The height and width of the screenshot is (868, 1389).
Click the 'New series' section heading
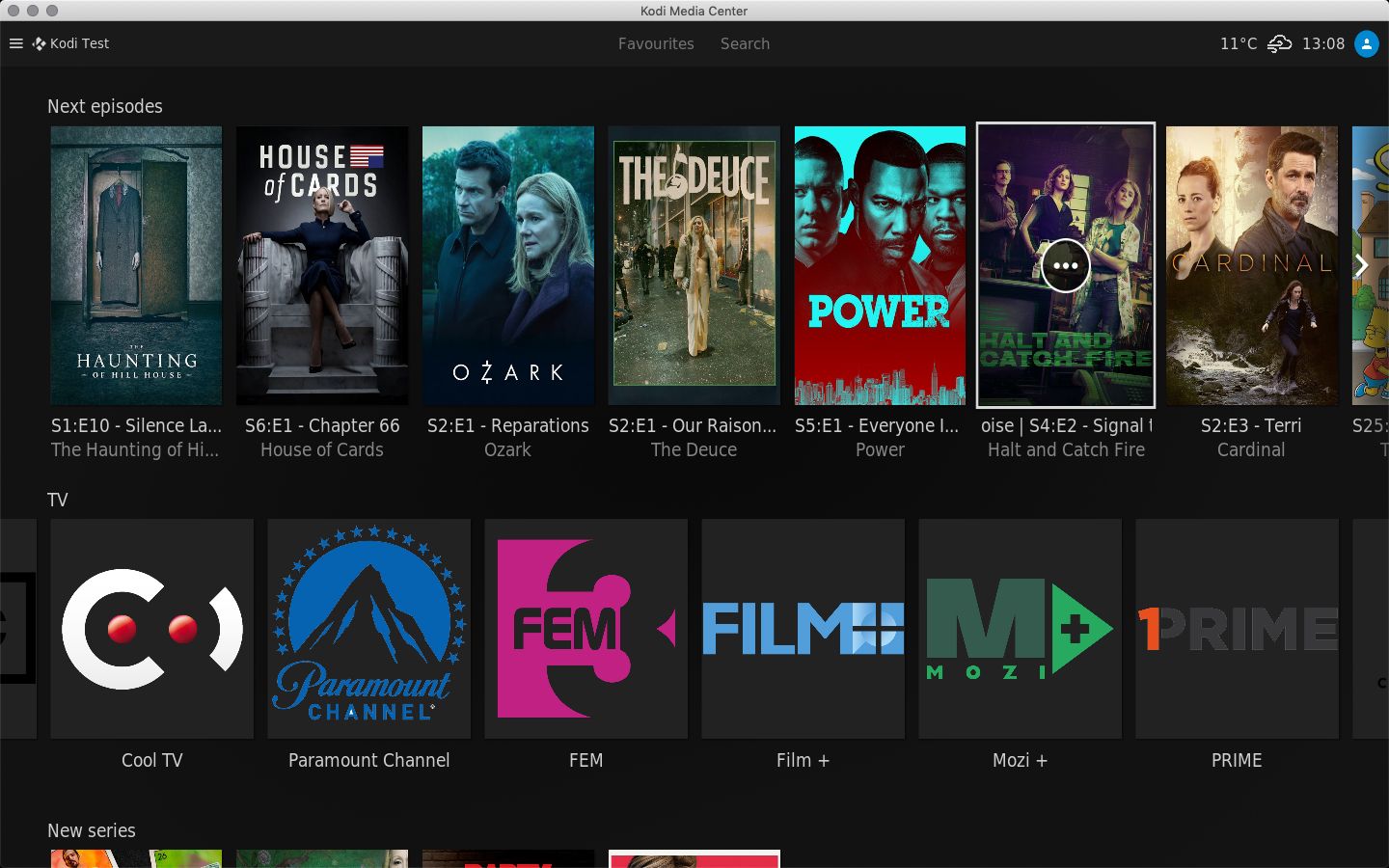[x=92, y=830]
